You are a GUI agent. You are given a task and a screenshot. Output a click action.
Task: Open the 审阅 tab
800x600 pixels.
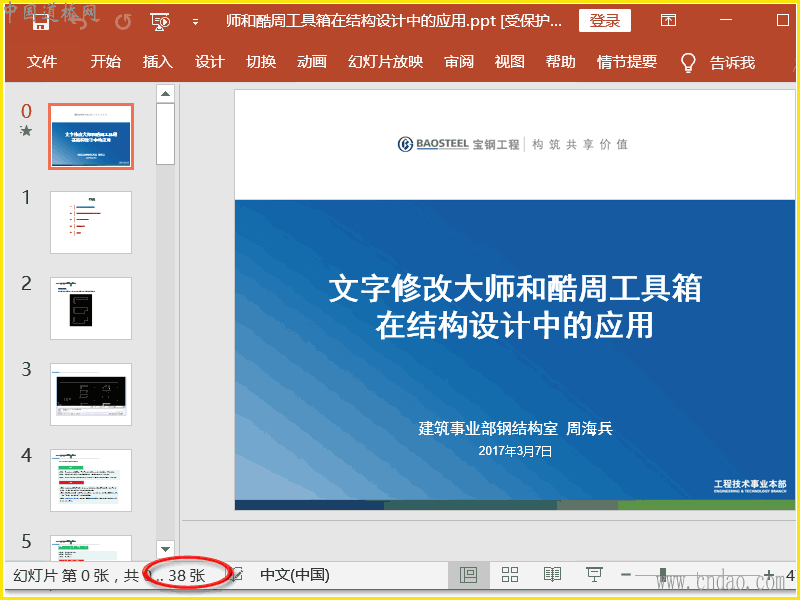click(459, 62)
